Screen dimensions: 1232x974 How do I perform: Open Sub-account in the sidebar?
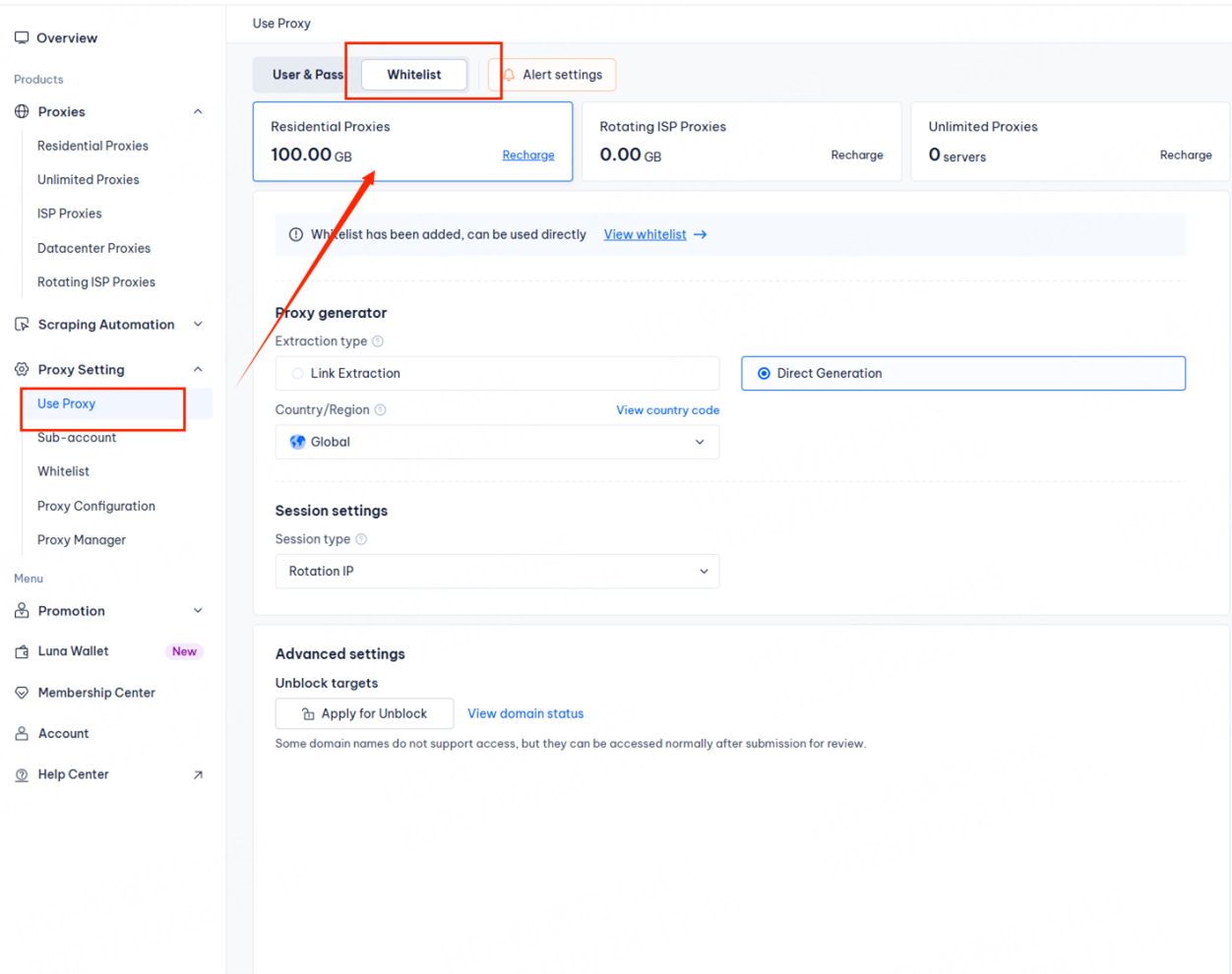77,438
